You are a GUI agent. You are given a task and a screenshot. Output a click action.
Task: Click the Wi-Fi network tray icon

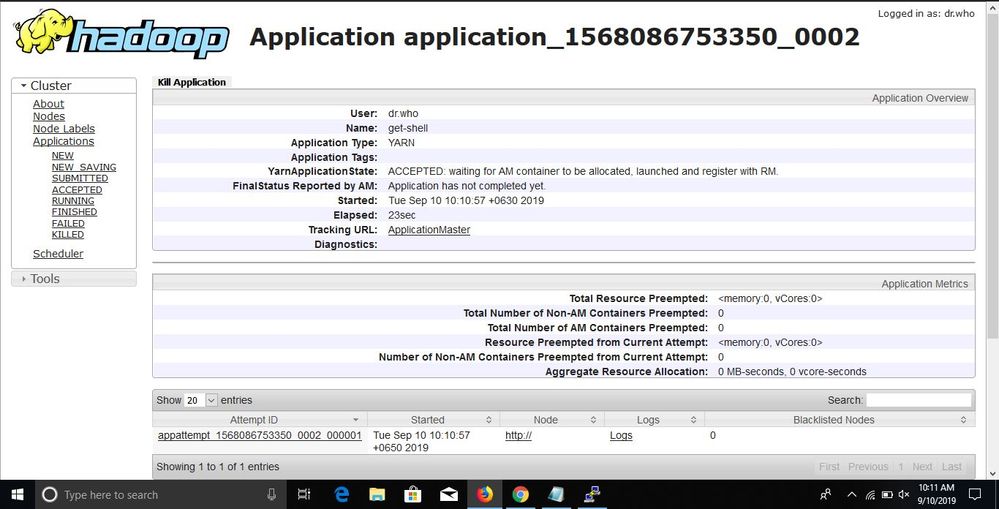870,494
